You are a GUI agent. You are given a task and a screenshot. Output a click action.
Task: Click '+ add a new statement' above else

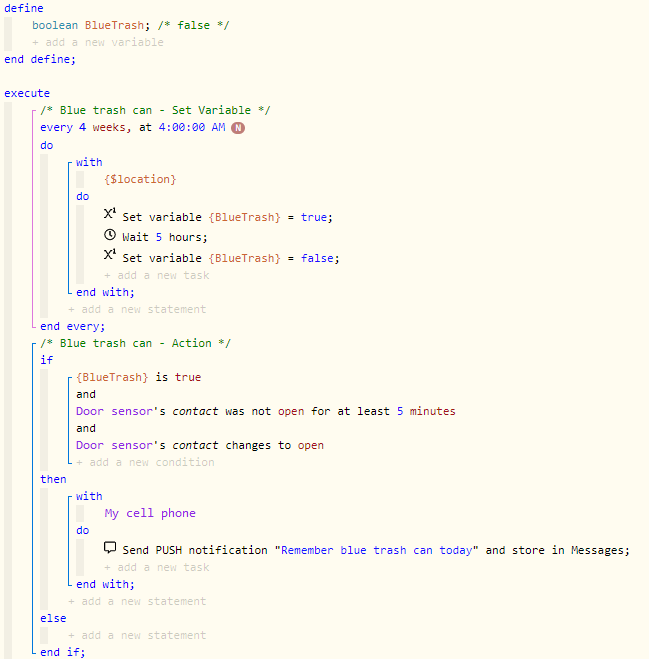coord(137,601)
